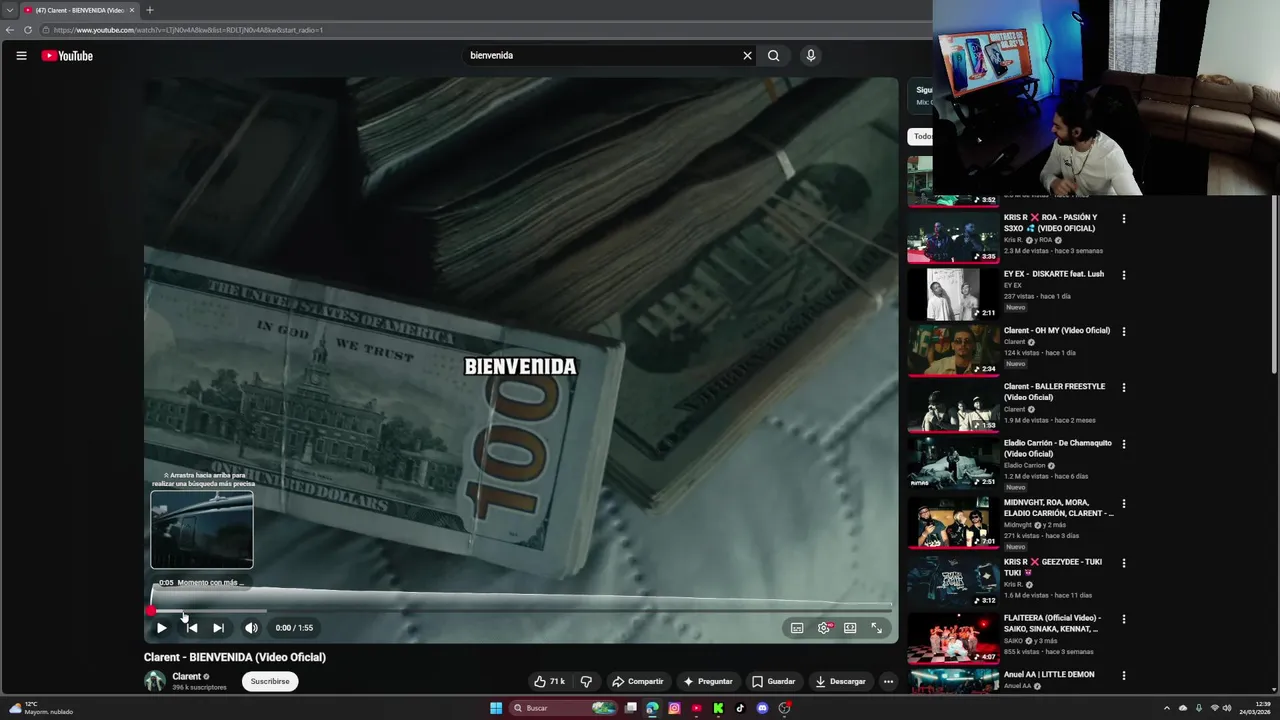Go to the YouTube home logo

pyautogui.click(x=67, y=56)
